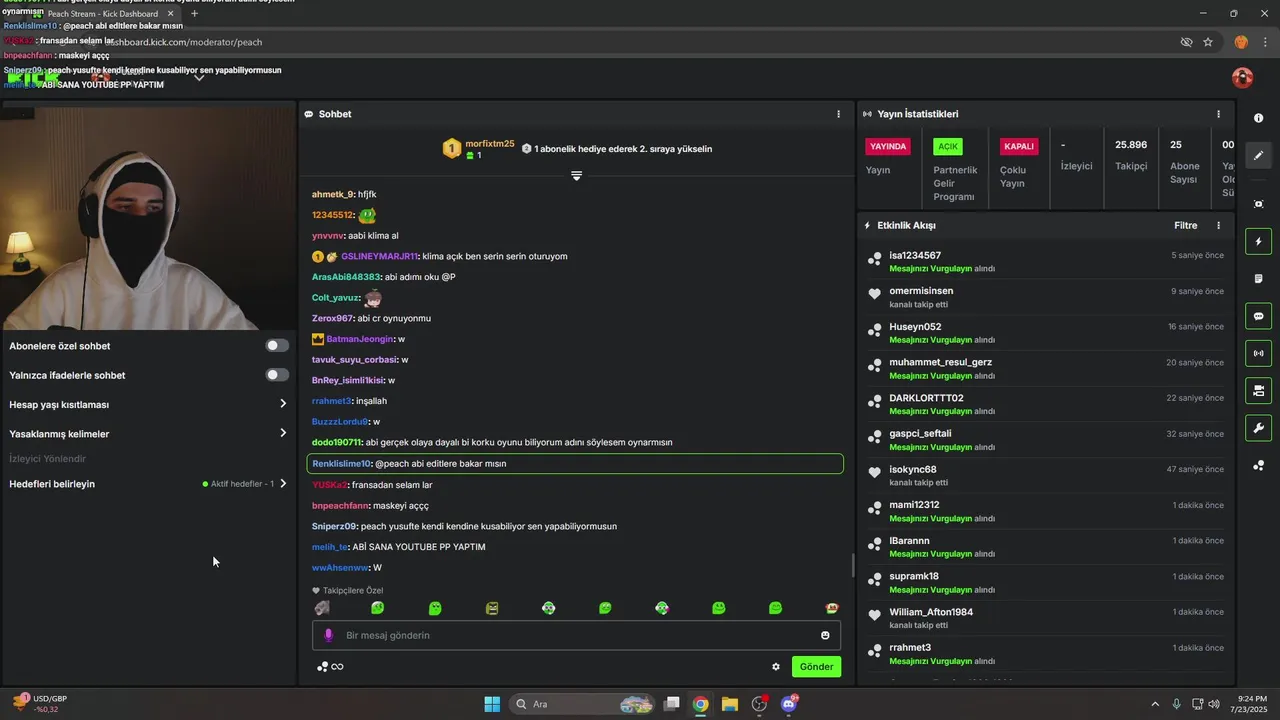Open the USD/GBP taskbar widget
The image size is (1280, 720).
42,704
